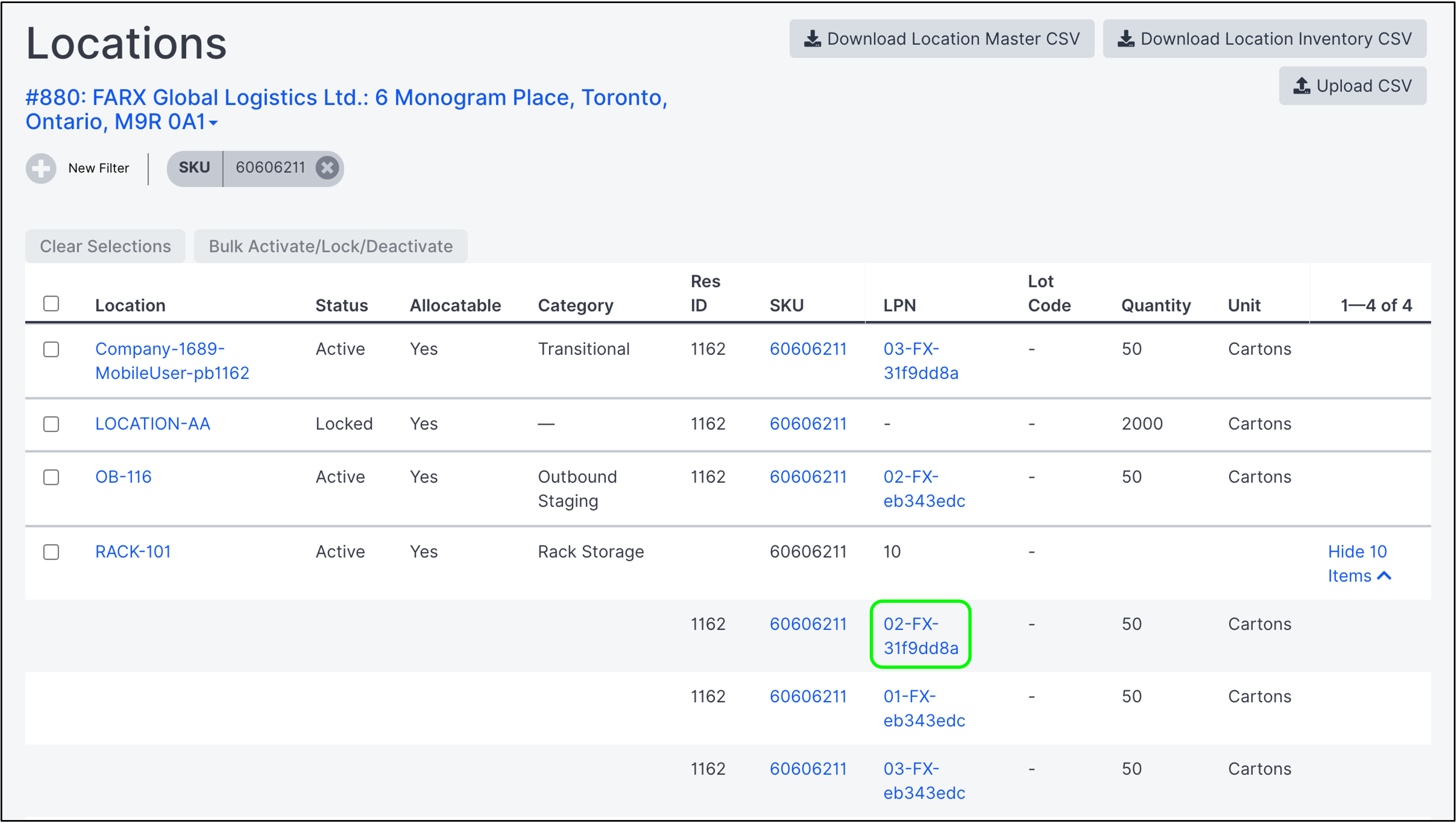The height and width of the screenshot is (823, 1456).
Task: Click Clear Selections button
Action: (x=105, y=247)
